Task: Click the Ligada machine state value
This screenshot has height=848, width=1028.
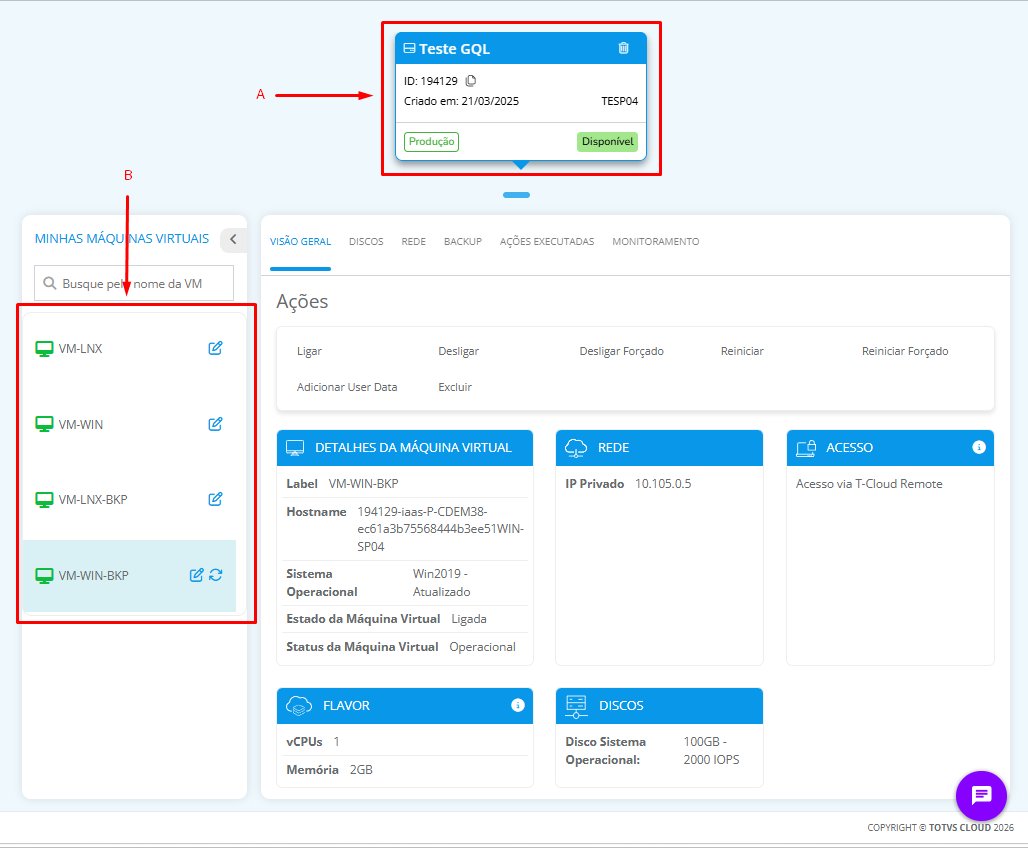Action: (x=469, y=618)
